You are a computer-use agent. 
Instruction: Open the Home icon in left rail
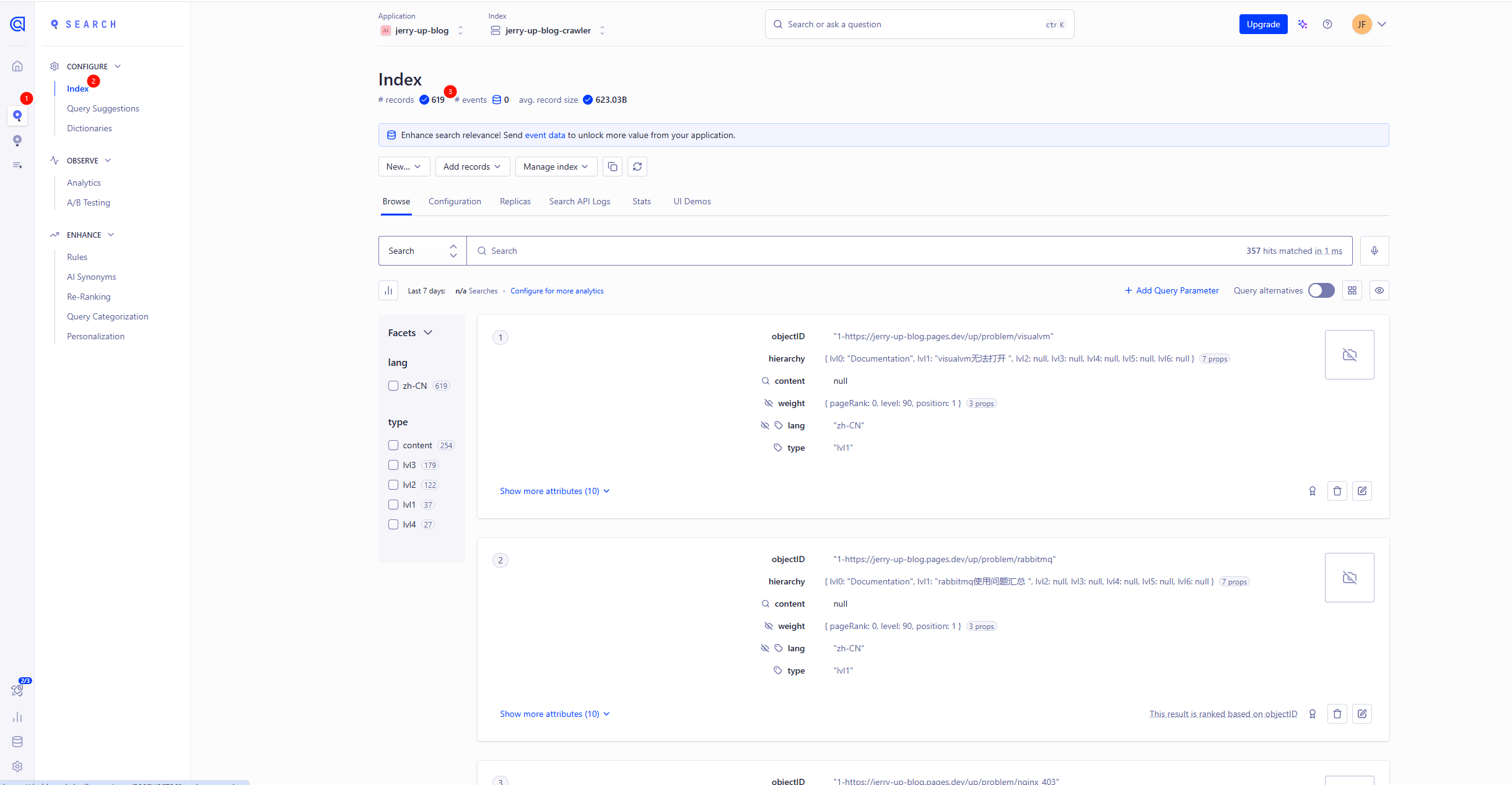tap(17, 66)
